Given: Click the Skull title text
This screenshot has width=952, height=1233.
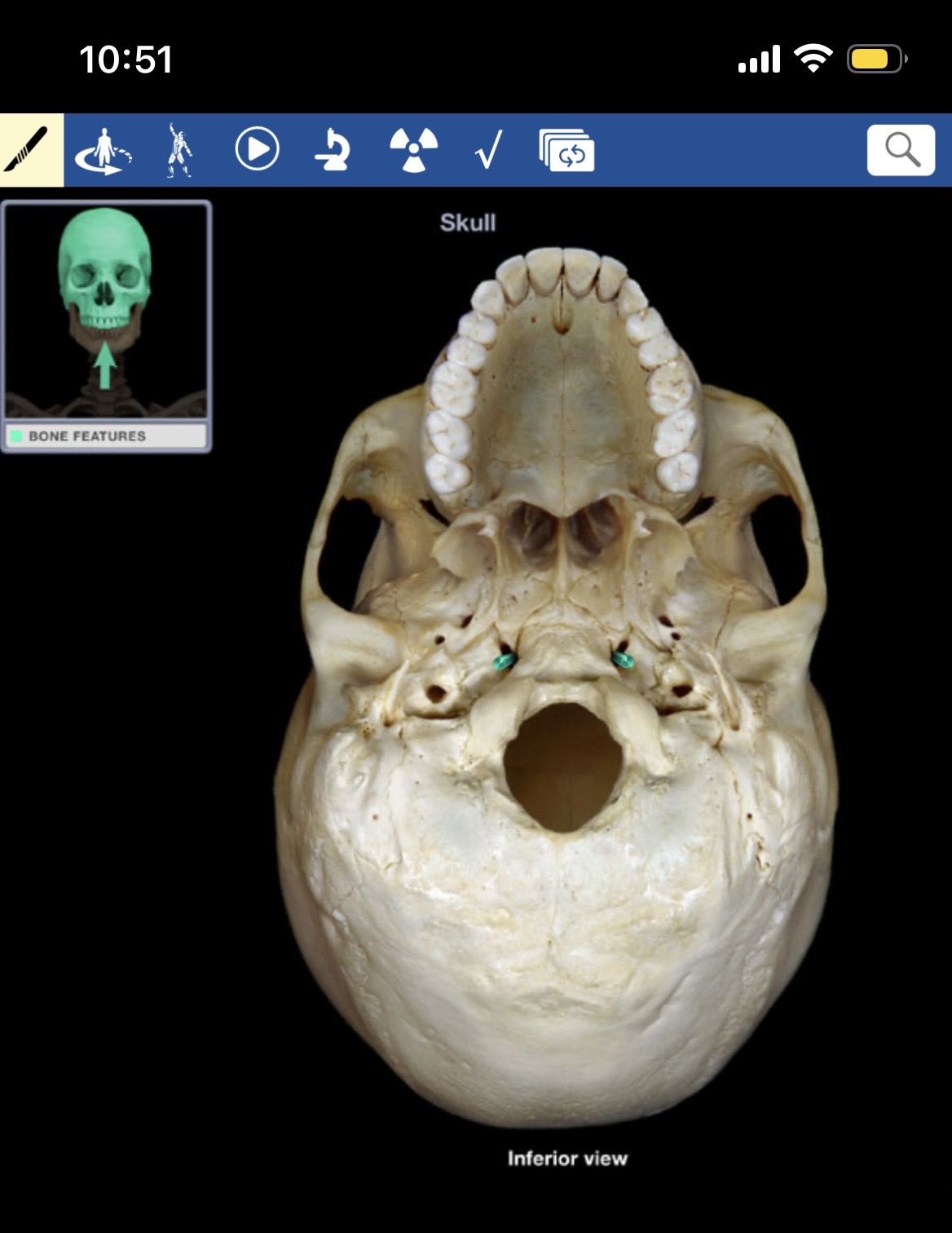Looking at the screenshot, I should click(468, 223).
